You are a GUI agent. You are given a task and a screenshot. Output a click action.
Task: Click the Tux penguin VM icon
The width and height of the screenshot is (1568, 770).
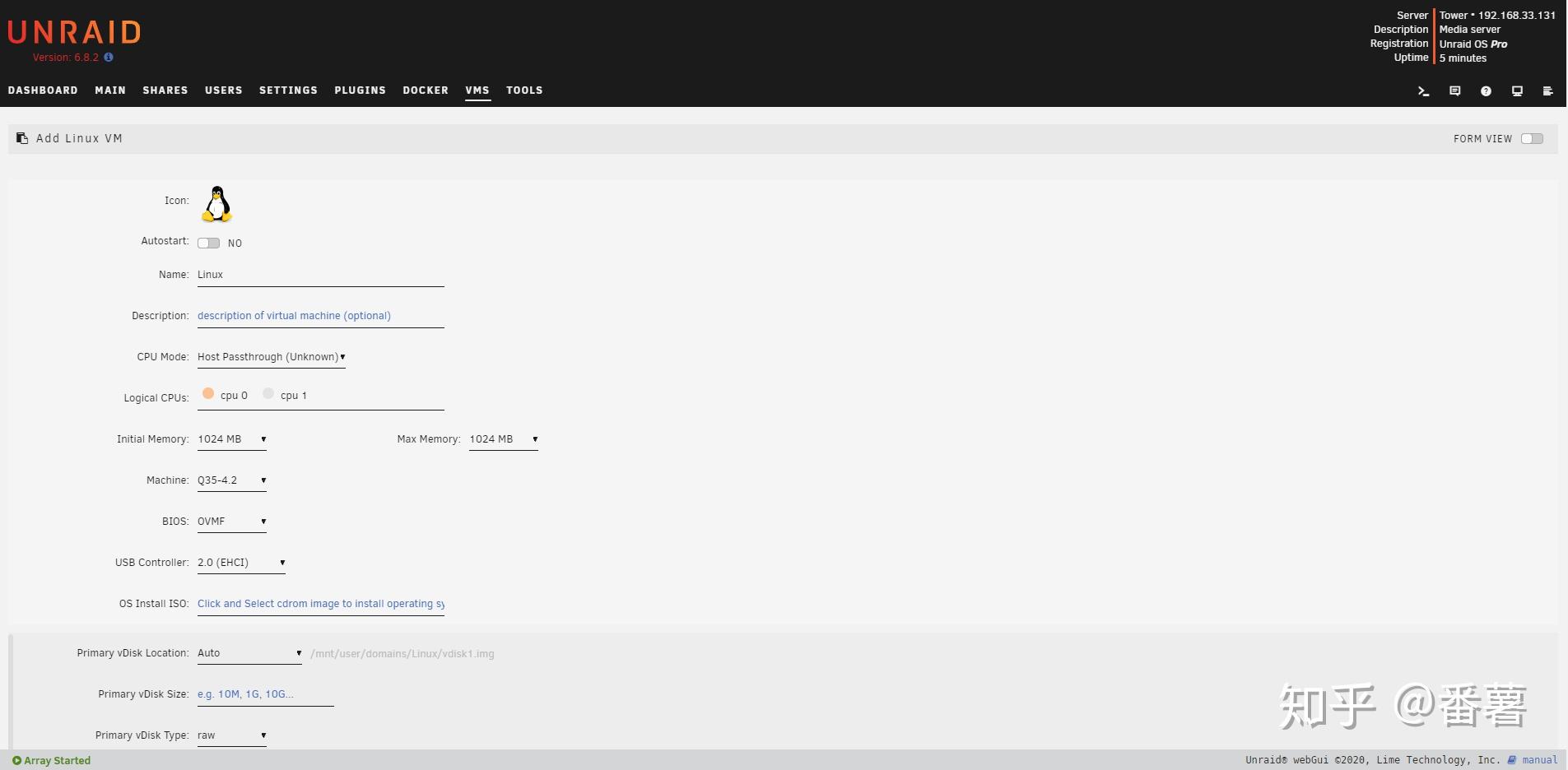tap(216, 203)
